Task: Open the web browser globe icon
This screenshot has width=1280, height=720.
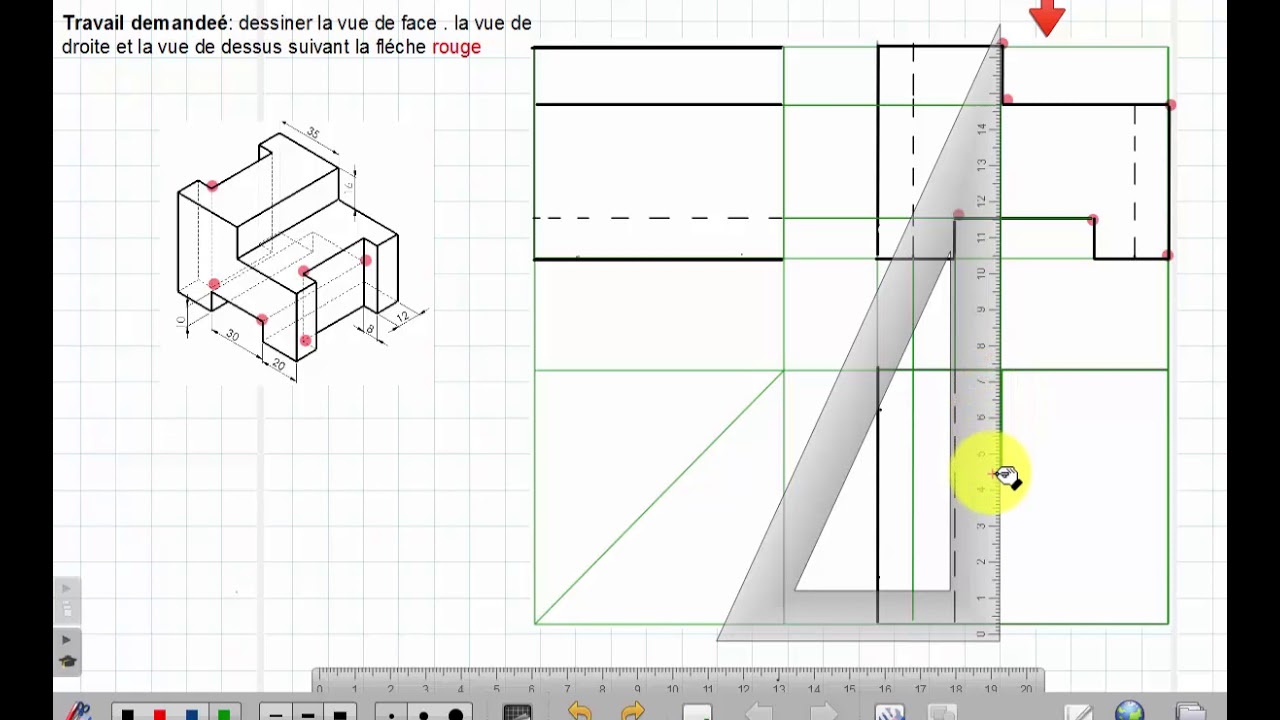Action: pyautogui.click(x=1130, y=712)
